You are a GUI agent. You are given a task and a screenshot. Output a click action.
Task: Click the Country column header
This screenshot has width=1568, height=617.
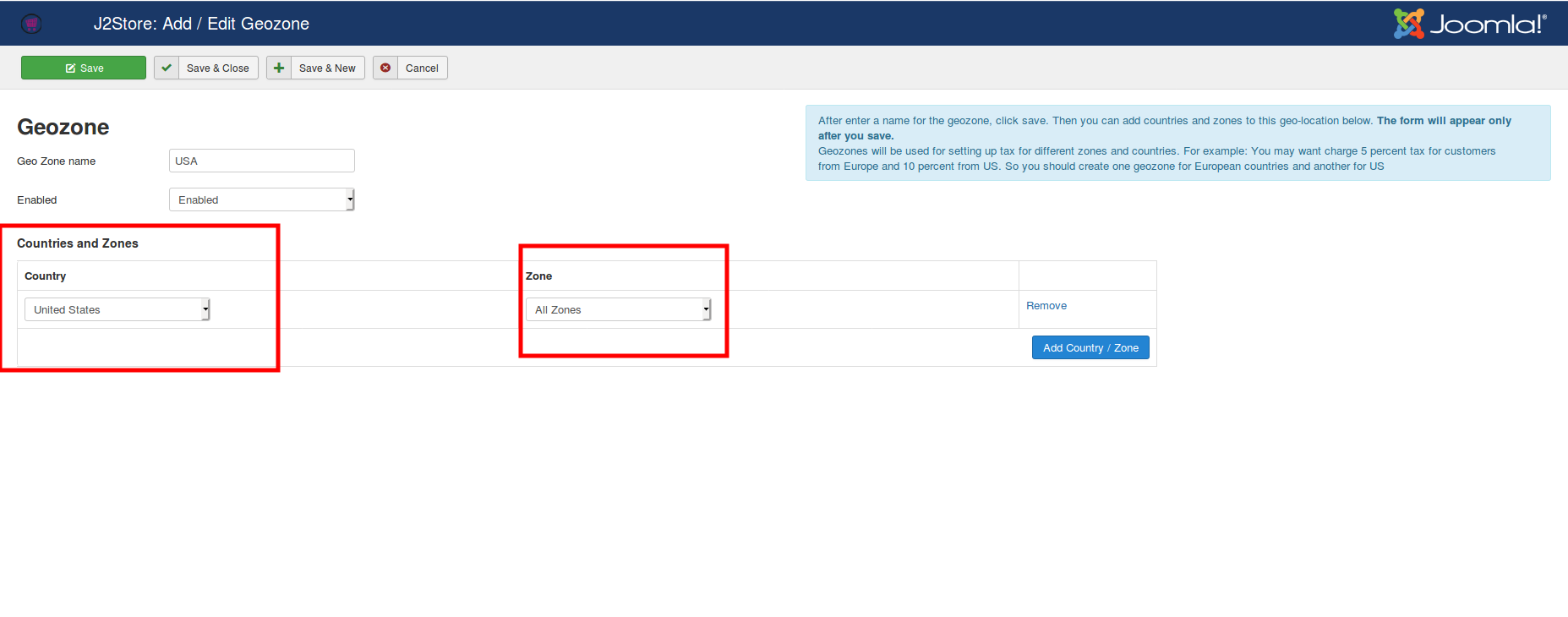(46, 276)
